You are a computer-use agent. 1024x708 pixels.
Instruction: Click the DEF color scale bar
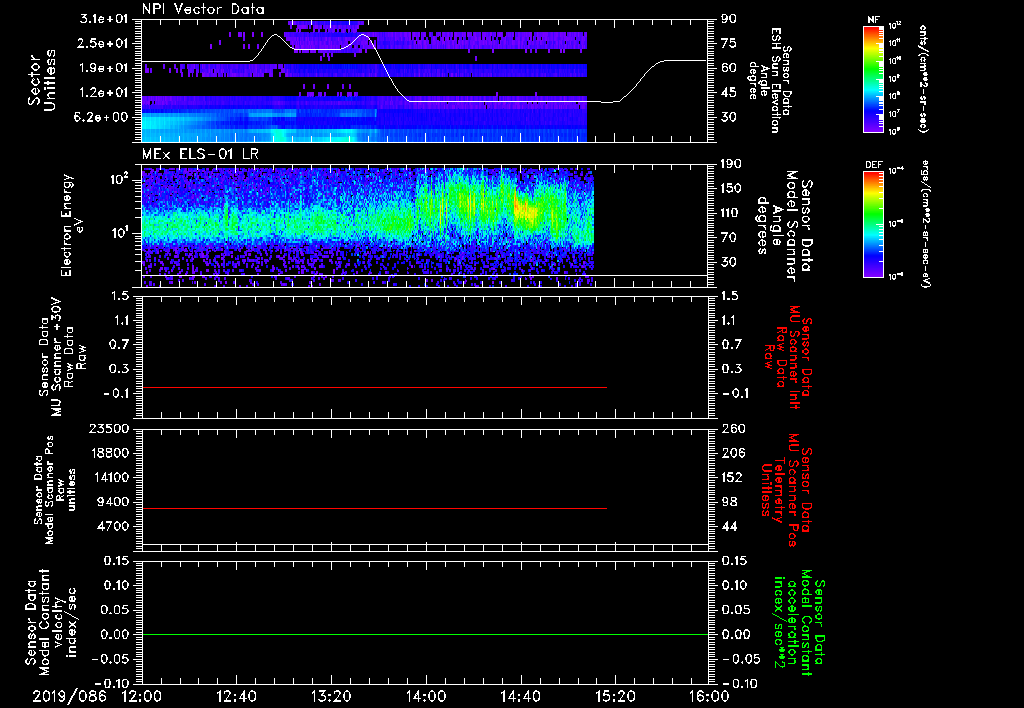pos(873,224)
